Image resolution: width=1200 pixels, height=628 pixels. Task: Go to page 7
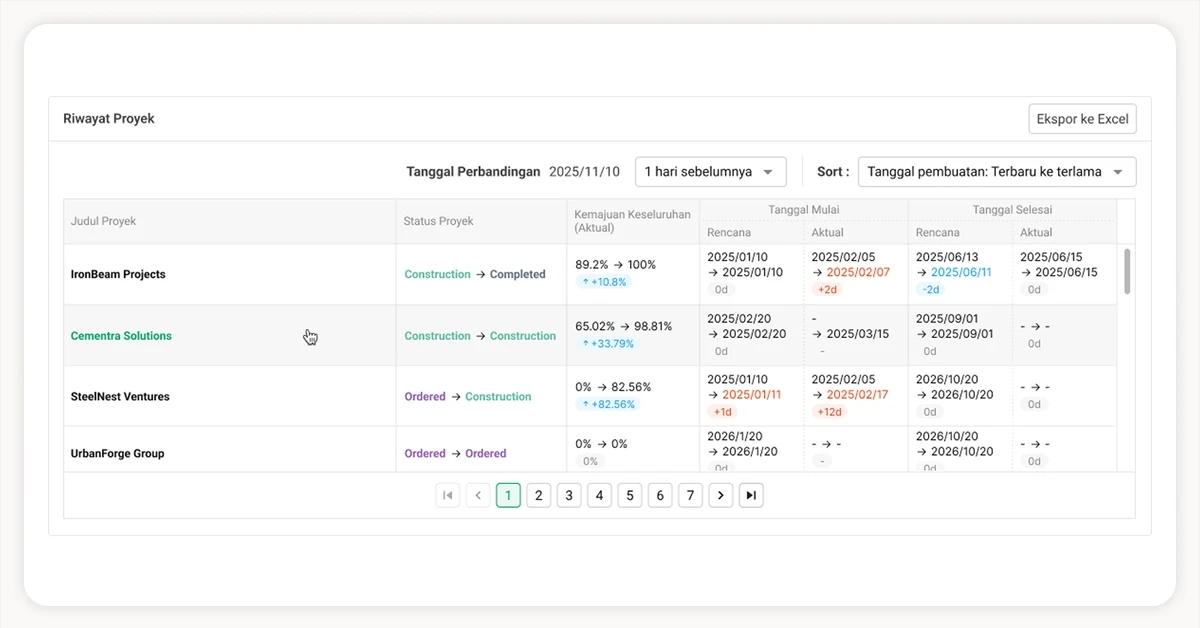[690, 495]
